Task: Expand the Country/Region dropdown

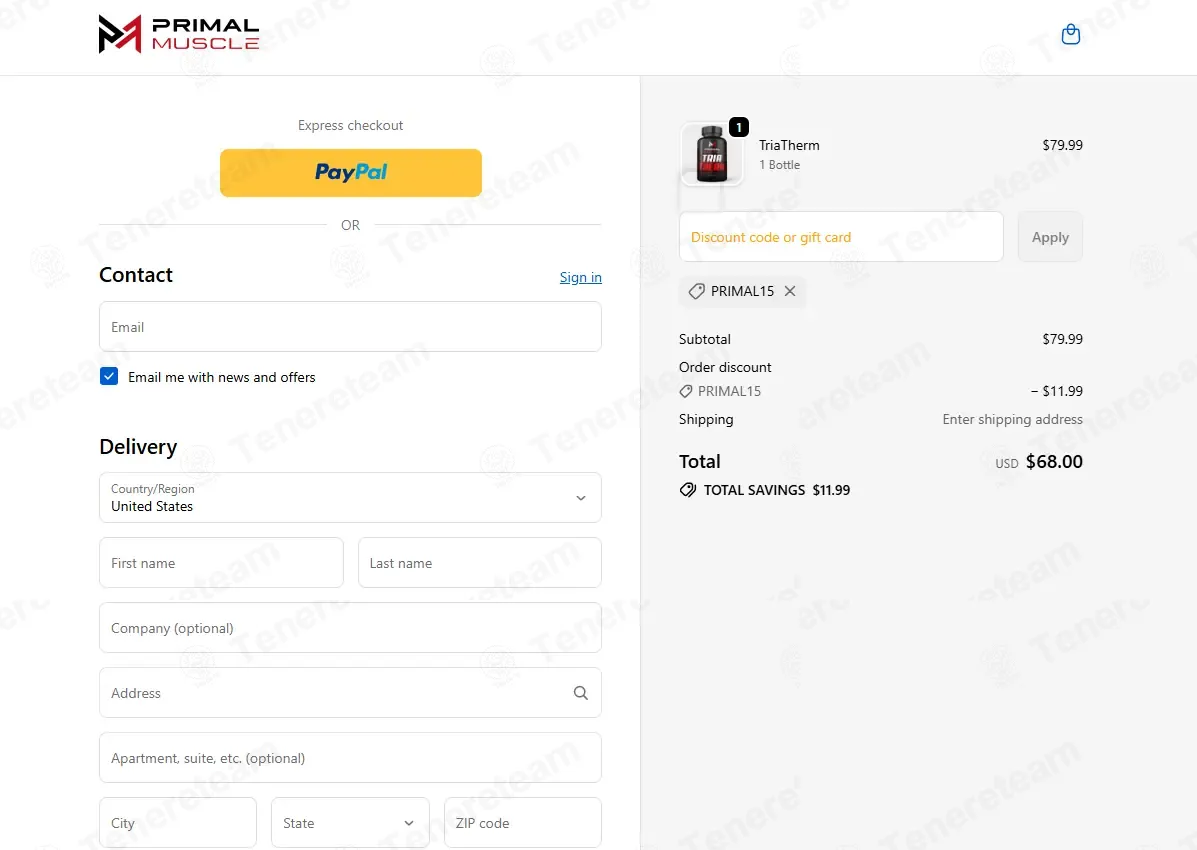Action: [350, 498]
